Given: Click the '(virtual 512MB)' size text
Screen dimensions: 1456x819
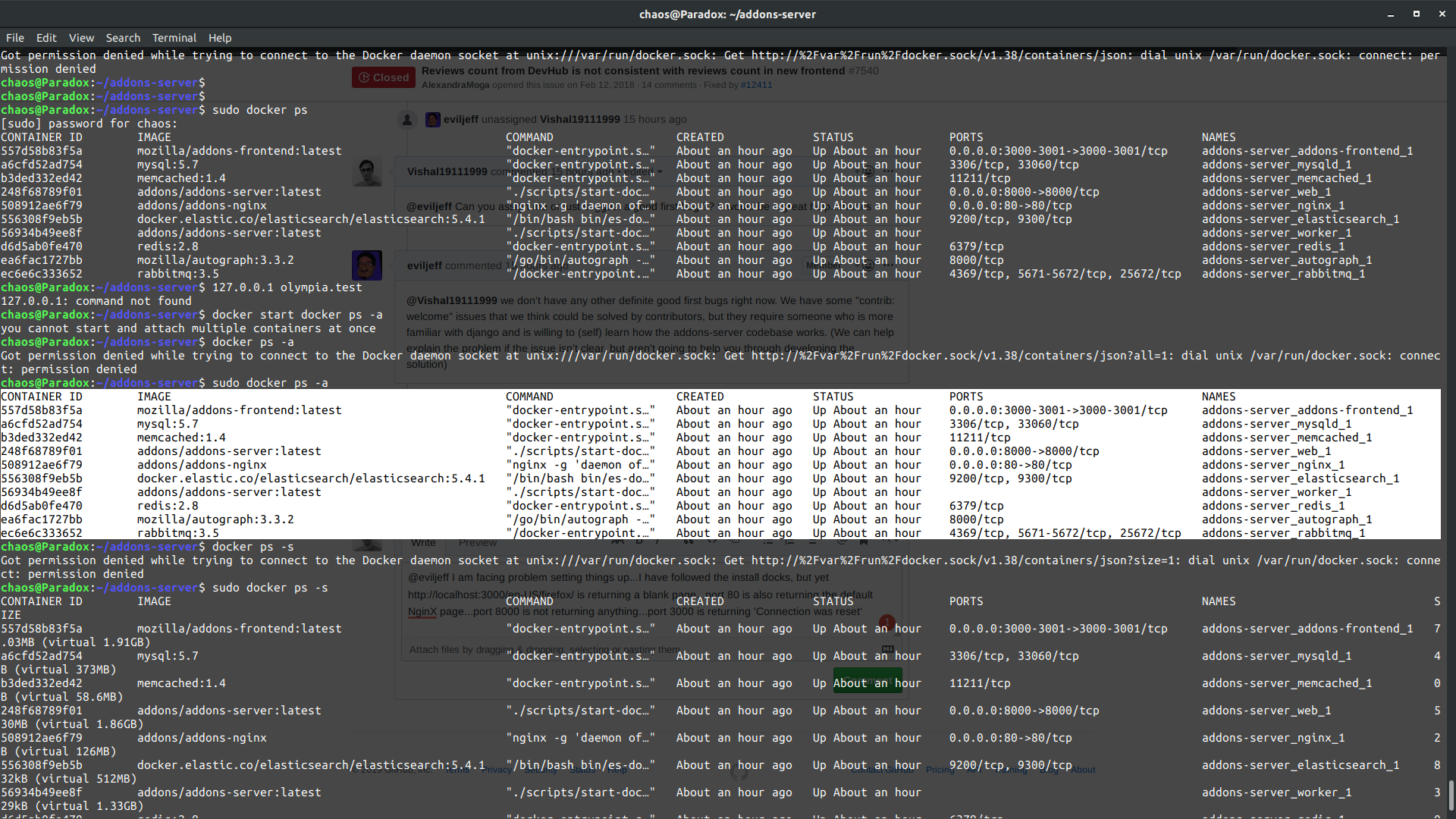Looking at the screenshot, I should pos(86,779).
